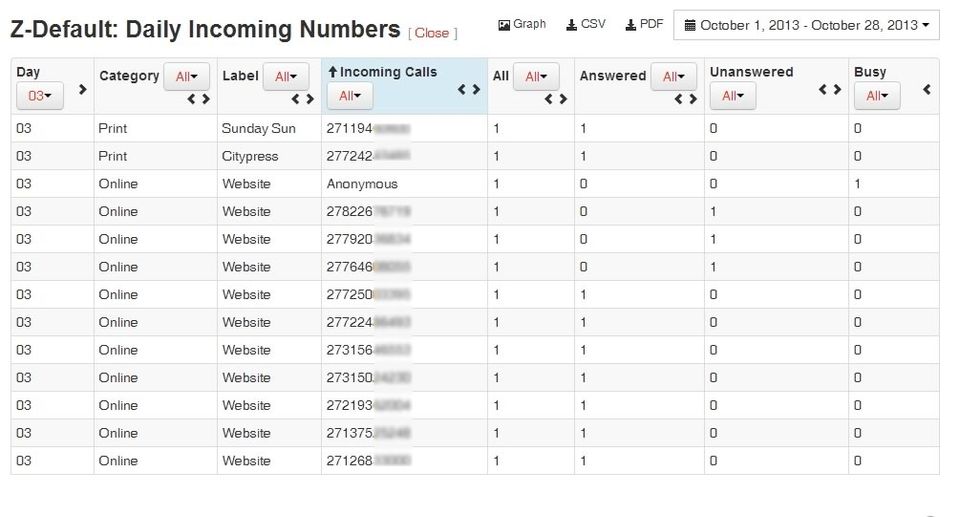Select the number starting with 277224
The height and width of the screenshot is (517, 960).
click(x=368, y=322)
